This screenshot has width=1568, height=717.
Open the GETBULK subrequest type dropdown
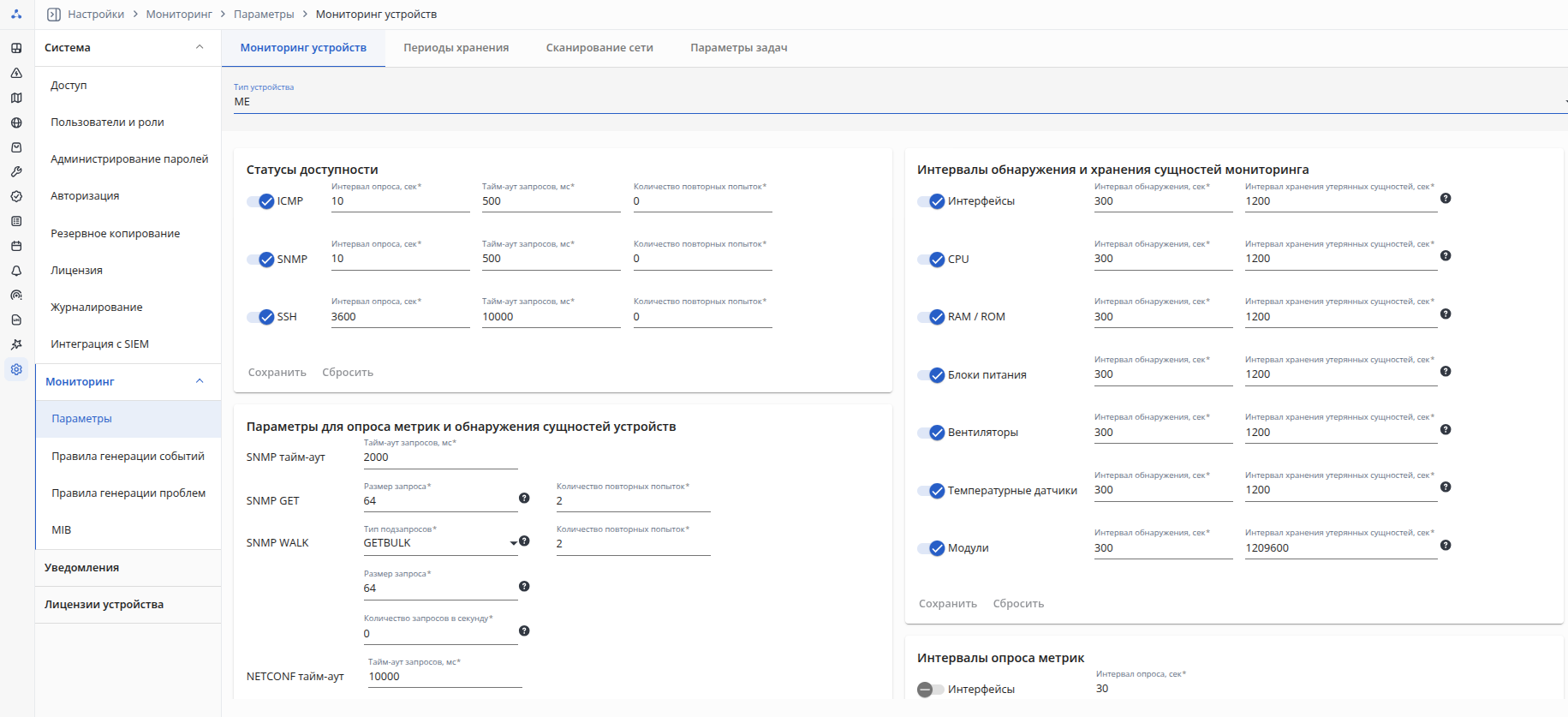(x=441, y=543)
